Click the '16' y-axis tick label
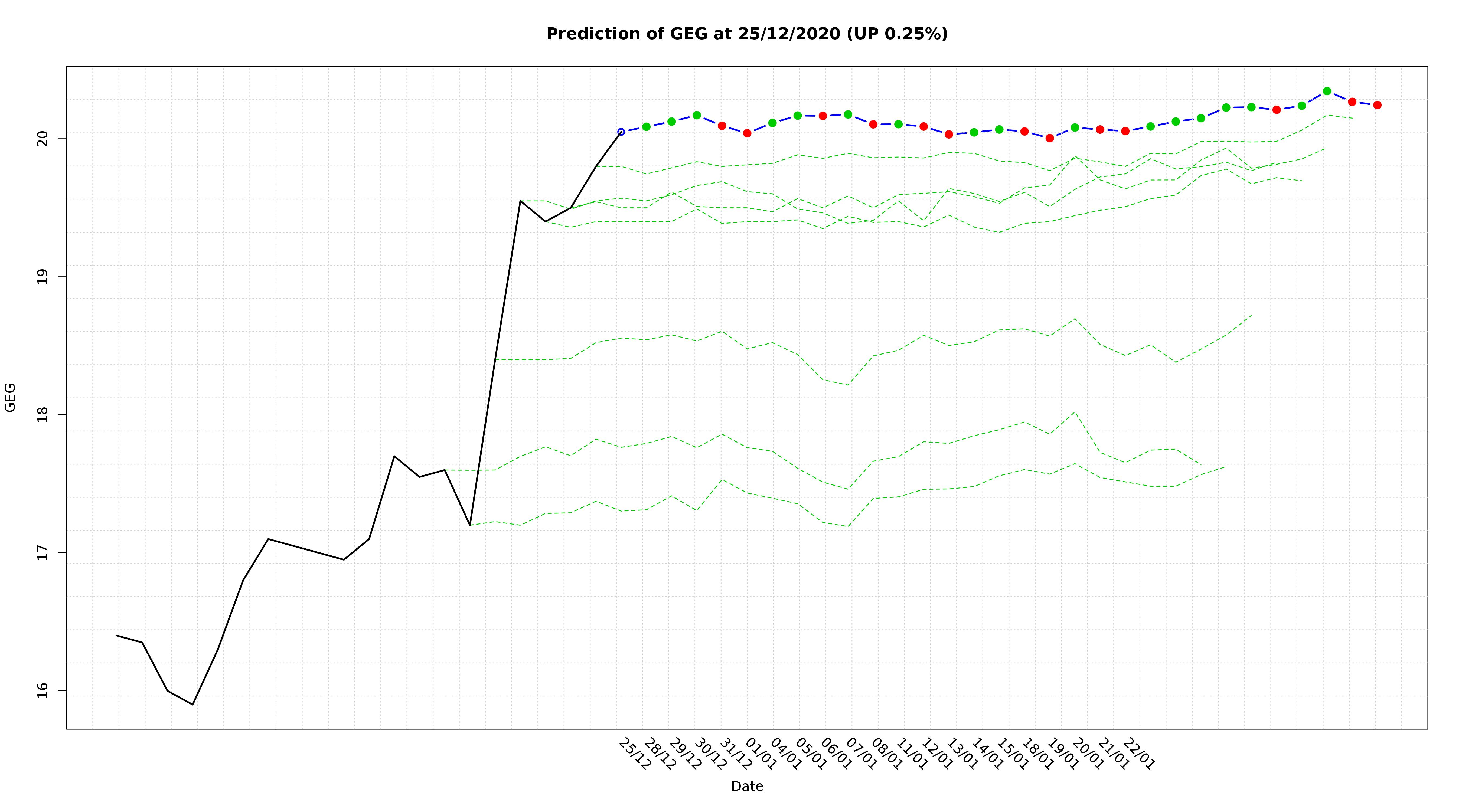The width and height of the screenshot is (1462, 812). 42,690
